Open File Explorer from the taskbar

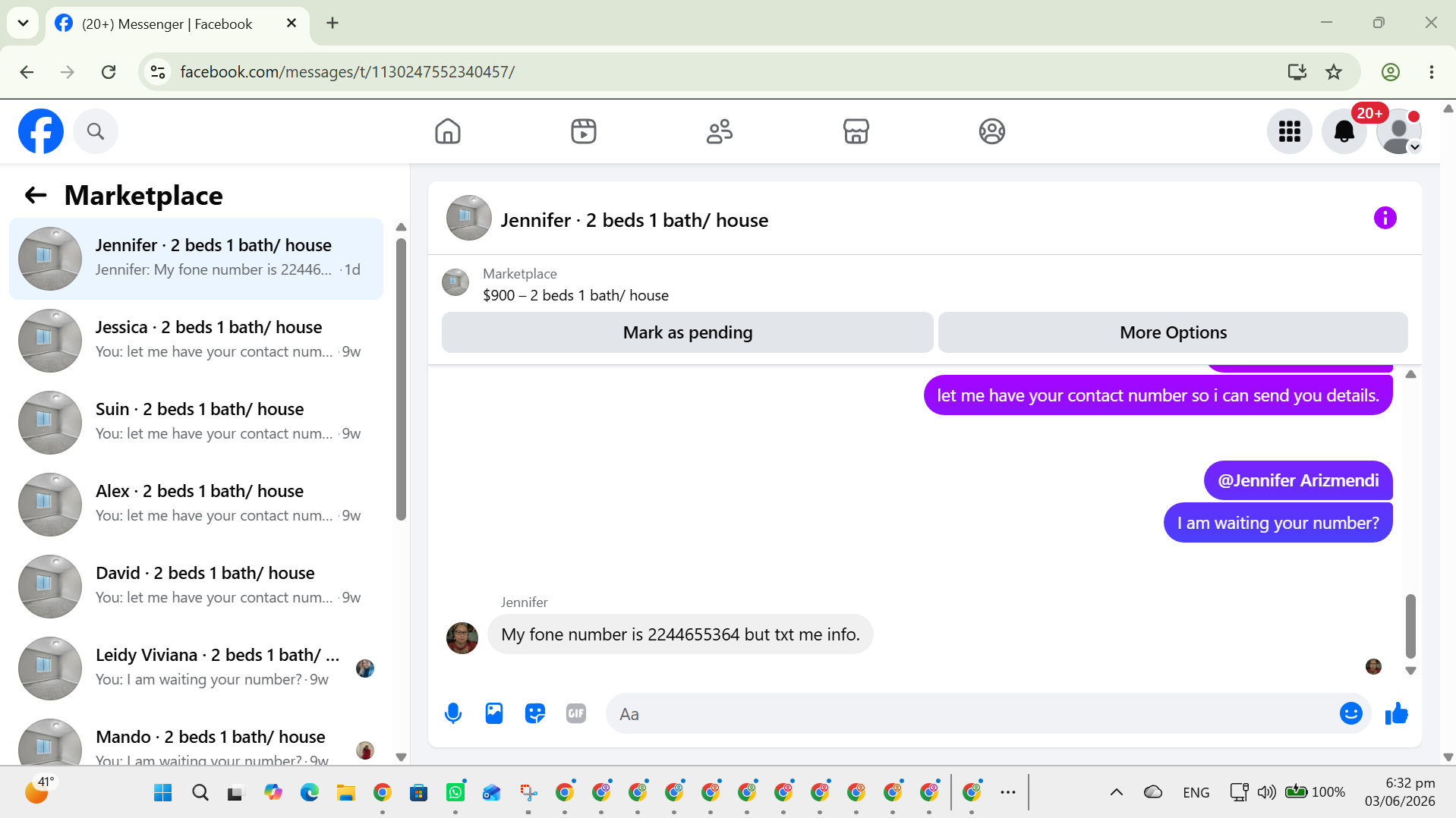(346, 793)
